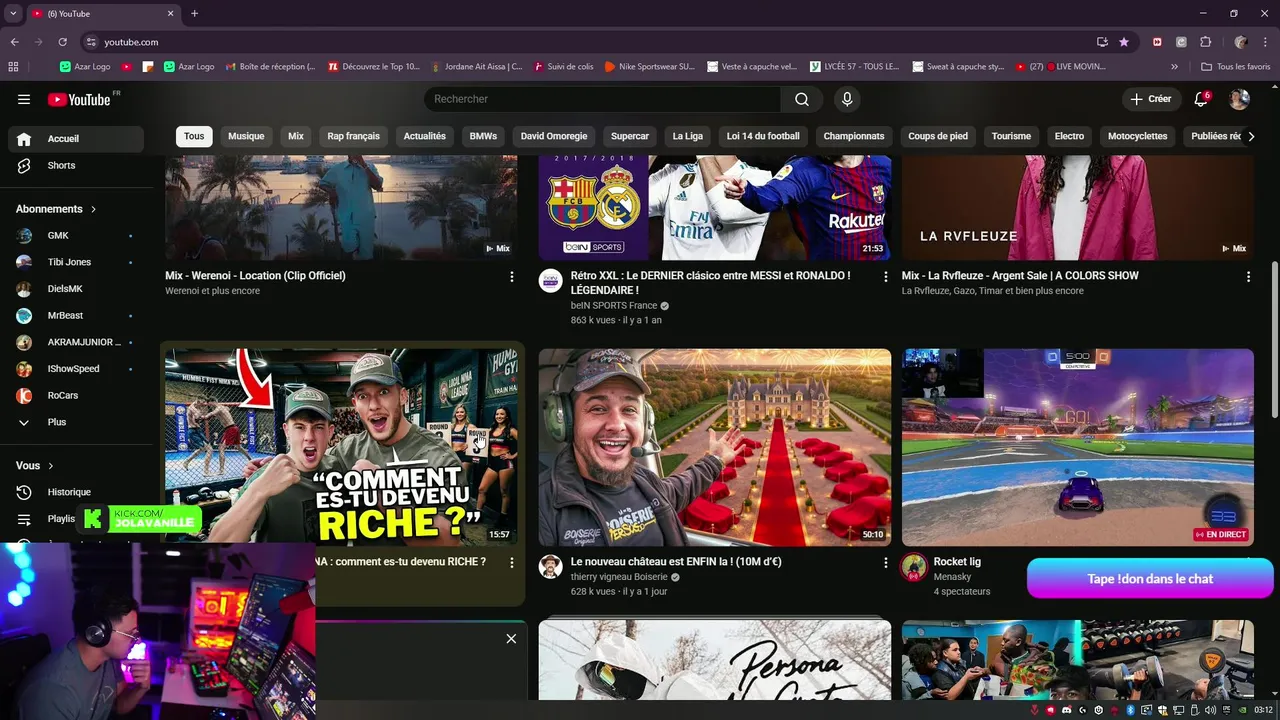Open more options for Le nouveau château video
Screen dimensions: 1280x720
(x=885, y=563)
